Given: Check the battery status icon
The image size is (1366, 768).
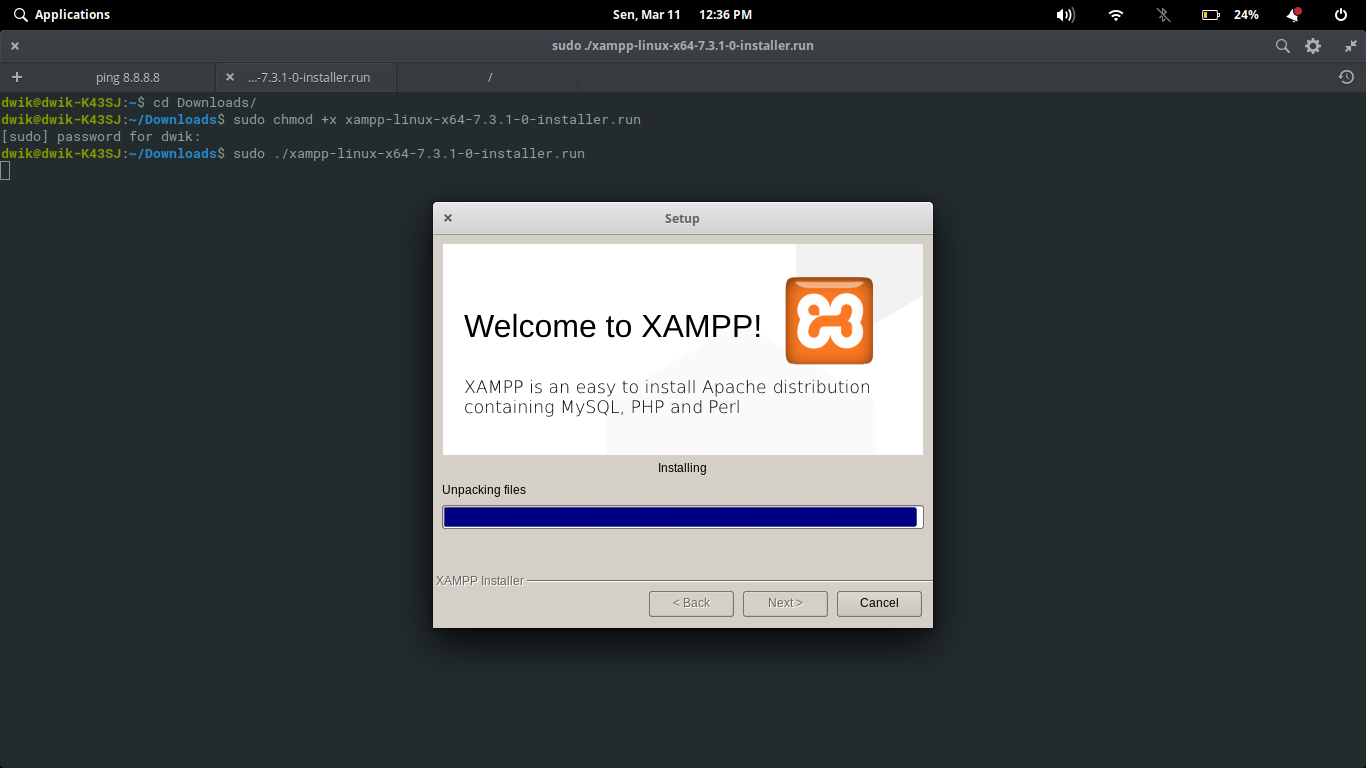Looking at the screenshot, I should 1210,14.
